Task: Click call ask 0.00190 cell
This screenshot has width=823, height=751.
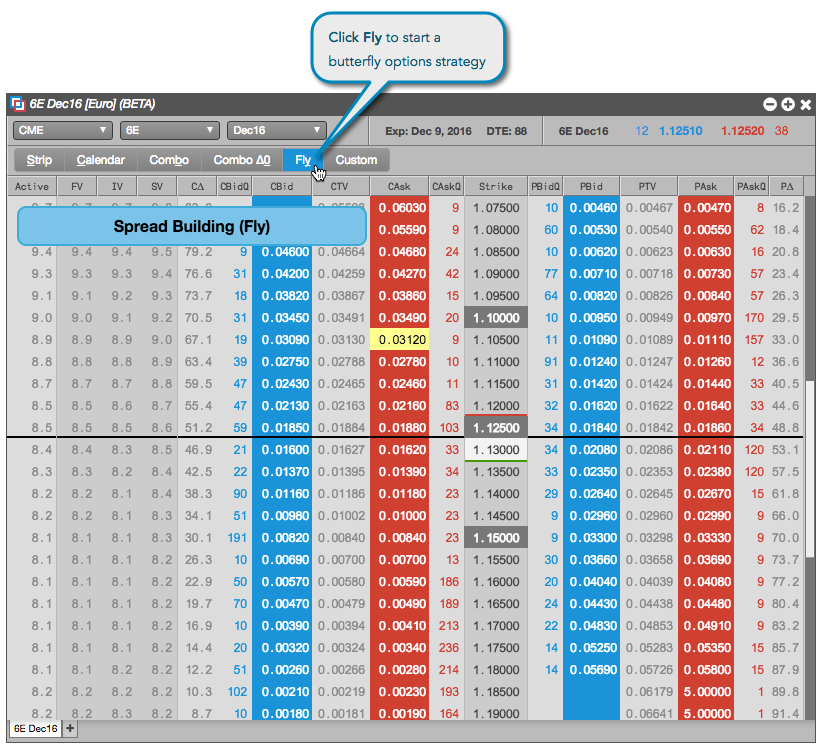Action: tap(400, 713)
